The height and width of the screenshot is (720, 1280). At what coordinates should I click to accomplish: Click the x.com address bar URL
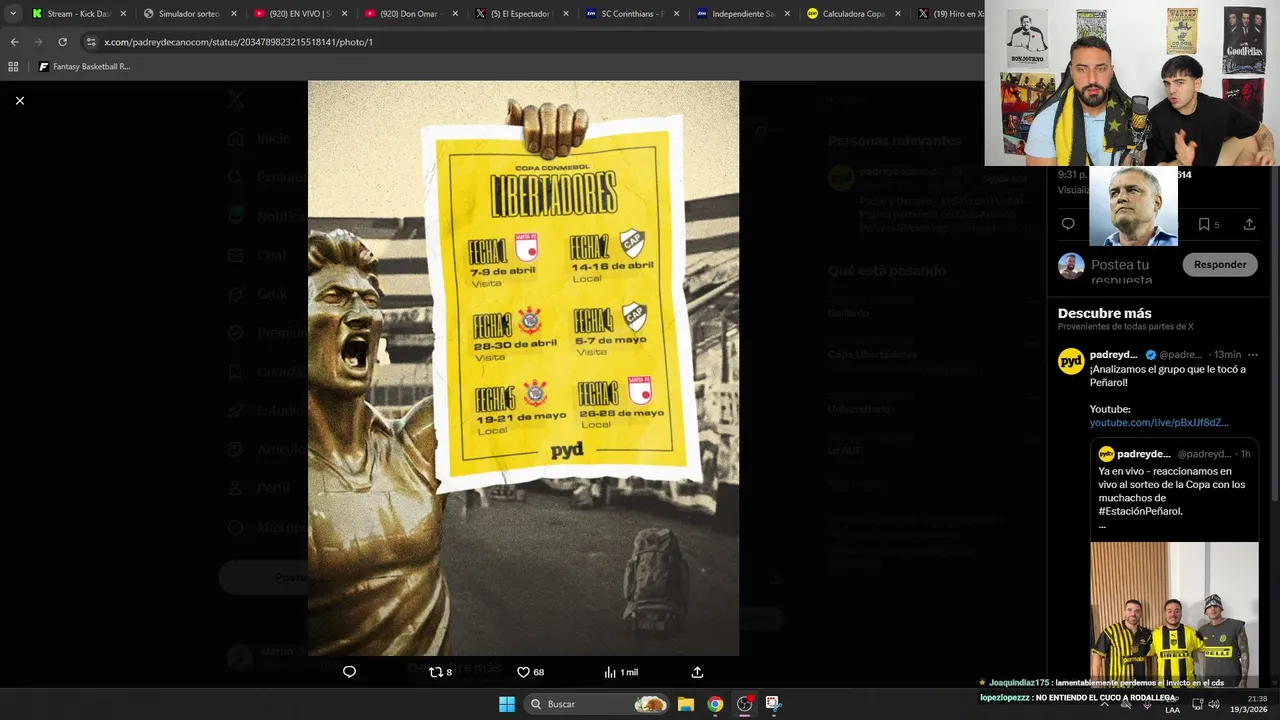pyautogui.click(x=238, y=42)
